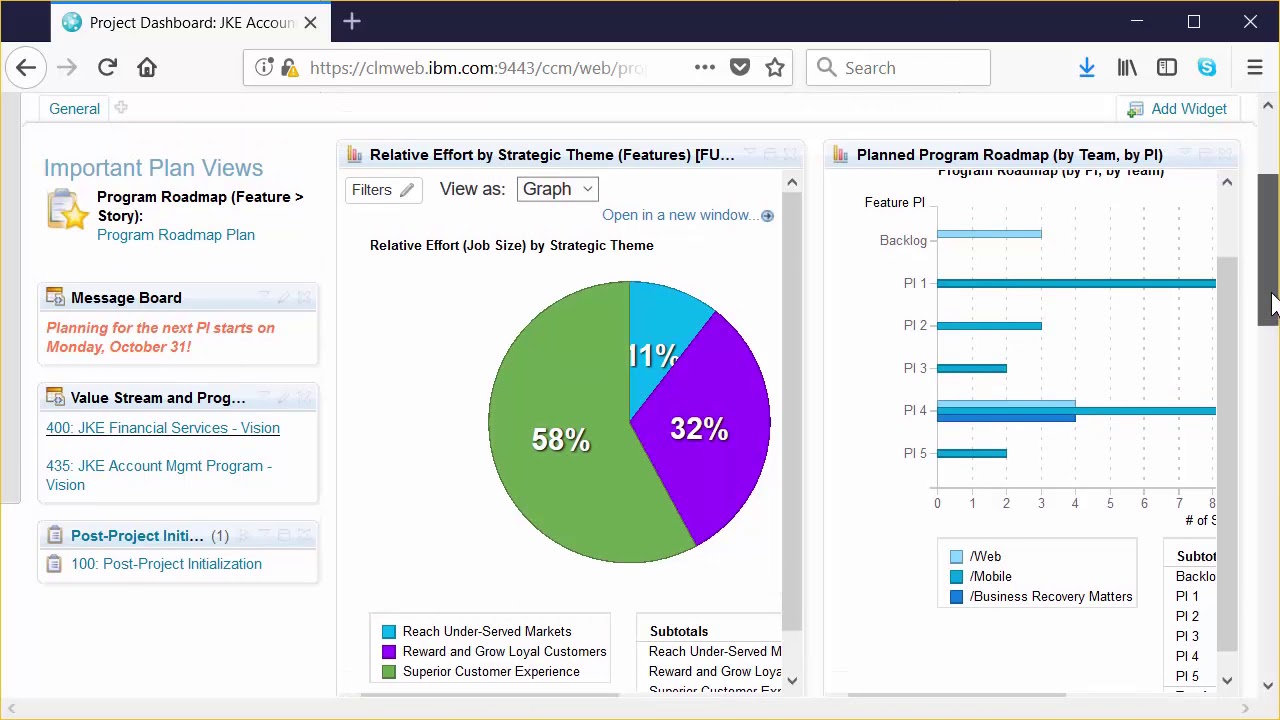Click the PI 2 bar in the roadmap chart
The width and height of the screenshot is (1280, 720).
(989, 325)
